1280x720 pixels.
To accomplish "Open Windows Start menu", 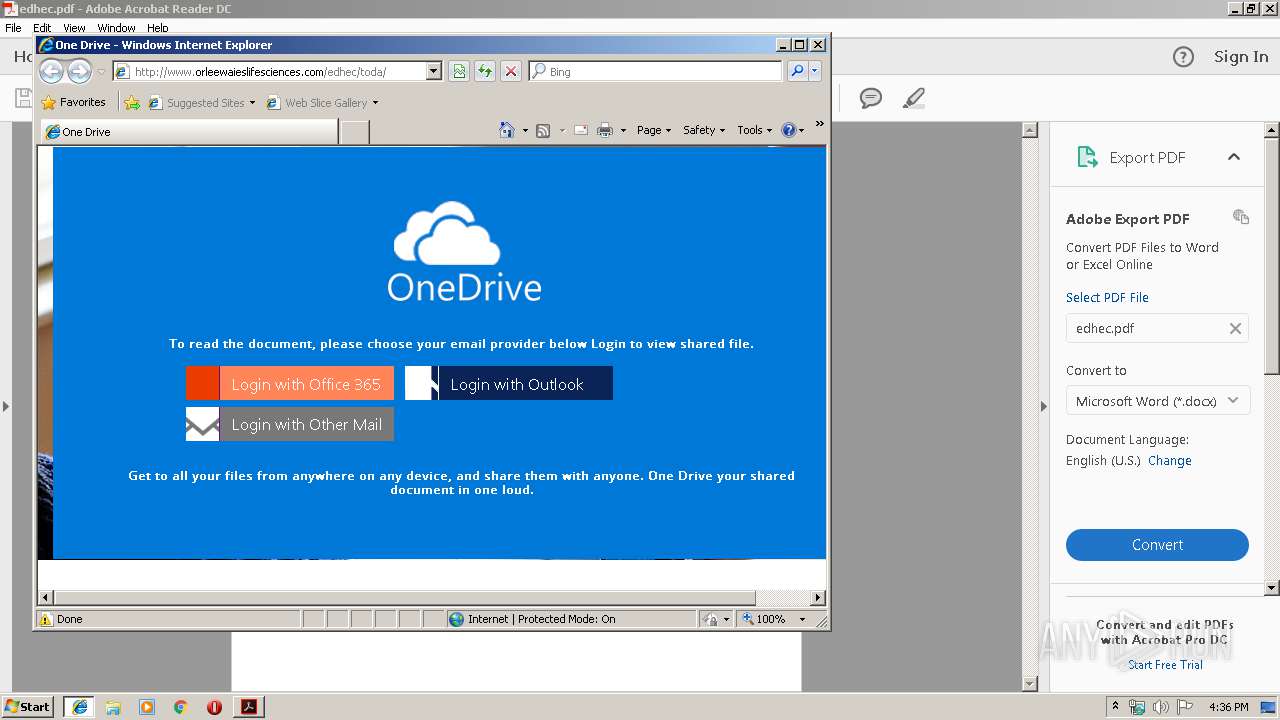I will click(x=28, y=706).
